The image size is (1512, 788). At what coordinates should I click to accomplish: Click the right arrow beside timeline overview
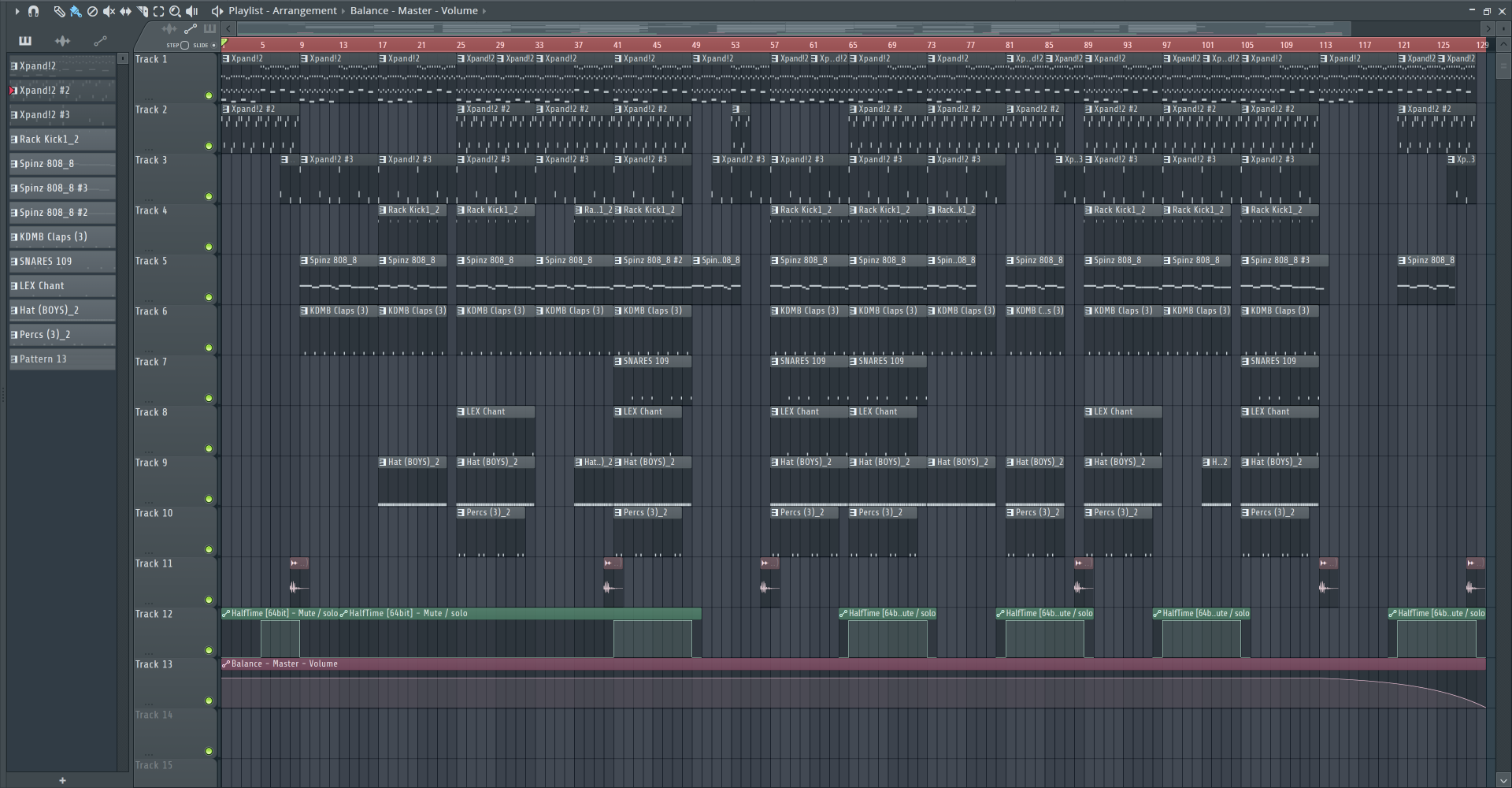(x=1488, y=29)
